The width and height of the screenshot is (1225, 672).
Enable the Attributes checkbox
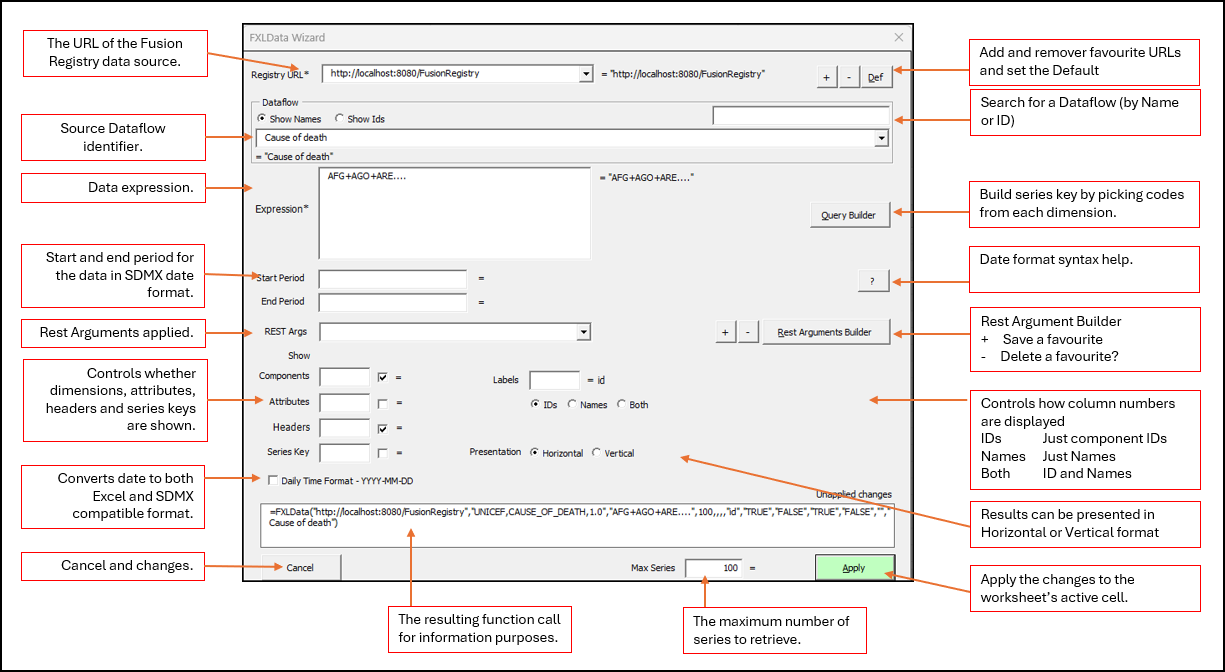[x=382, y=402]
